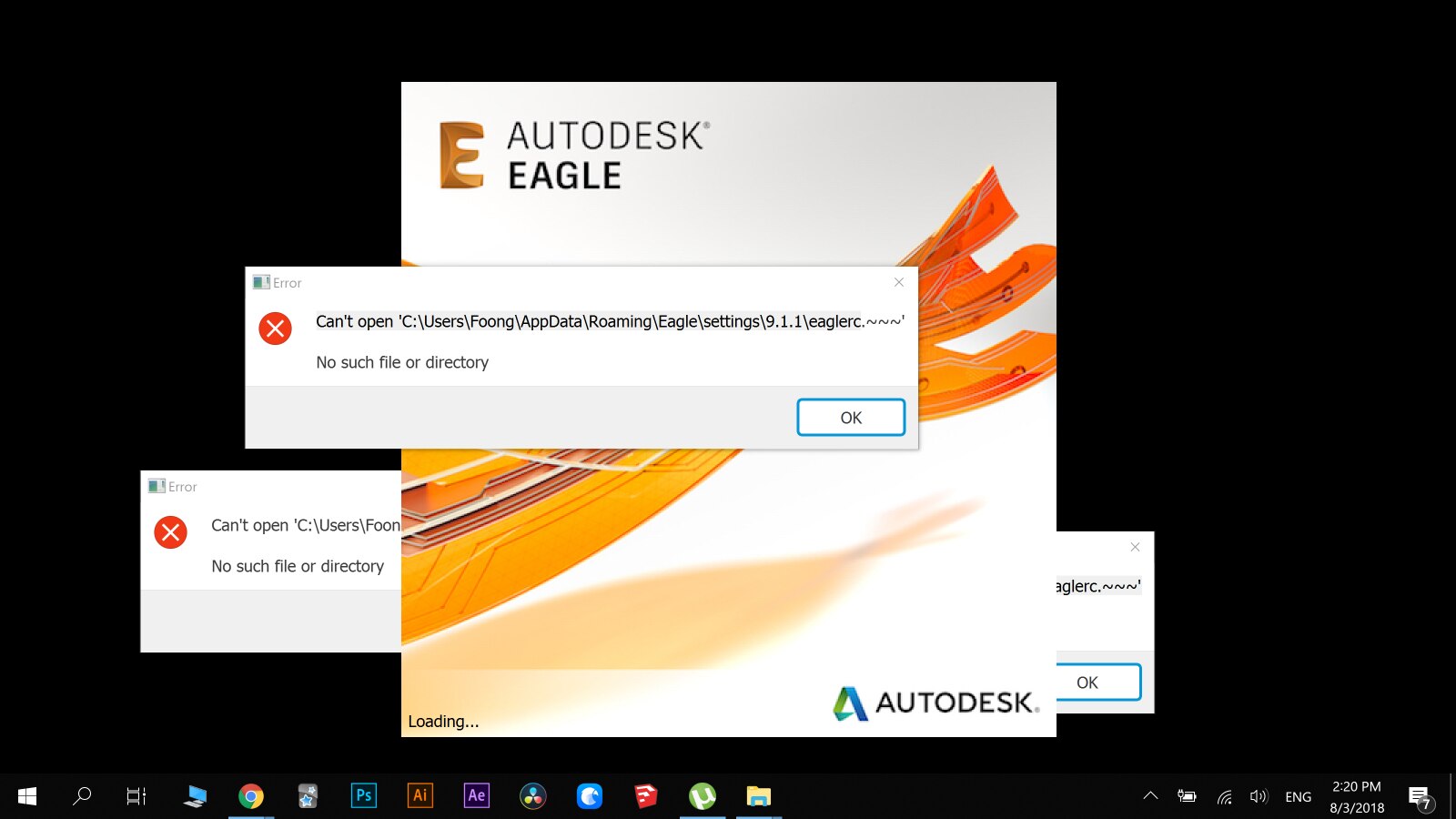Image resolution: width=1456 pixels, height=819 pixels.
Task: Close the right partially hidden dialog with X
Action: click(x=1135, y=547)
